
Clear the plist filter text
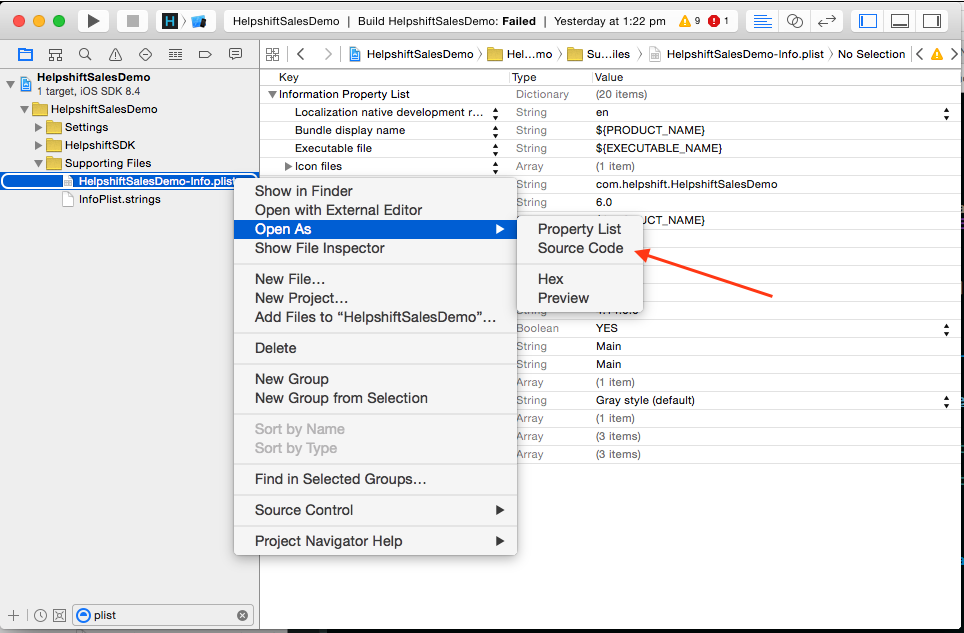click(242, 615)
